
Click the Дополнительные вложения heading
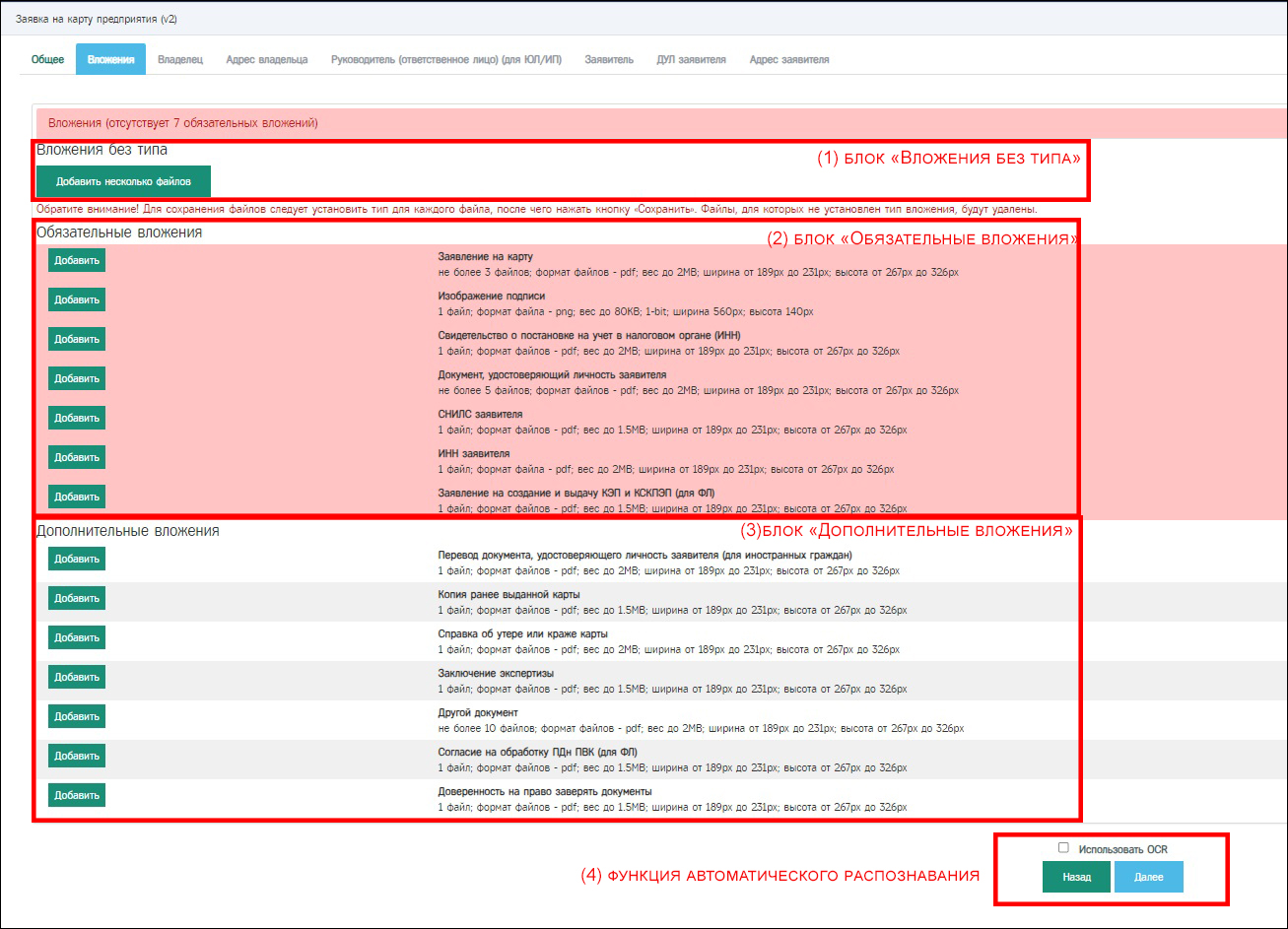pyautogui.click(x=128, y=531)
